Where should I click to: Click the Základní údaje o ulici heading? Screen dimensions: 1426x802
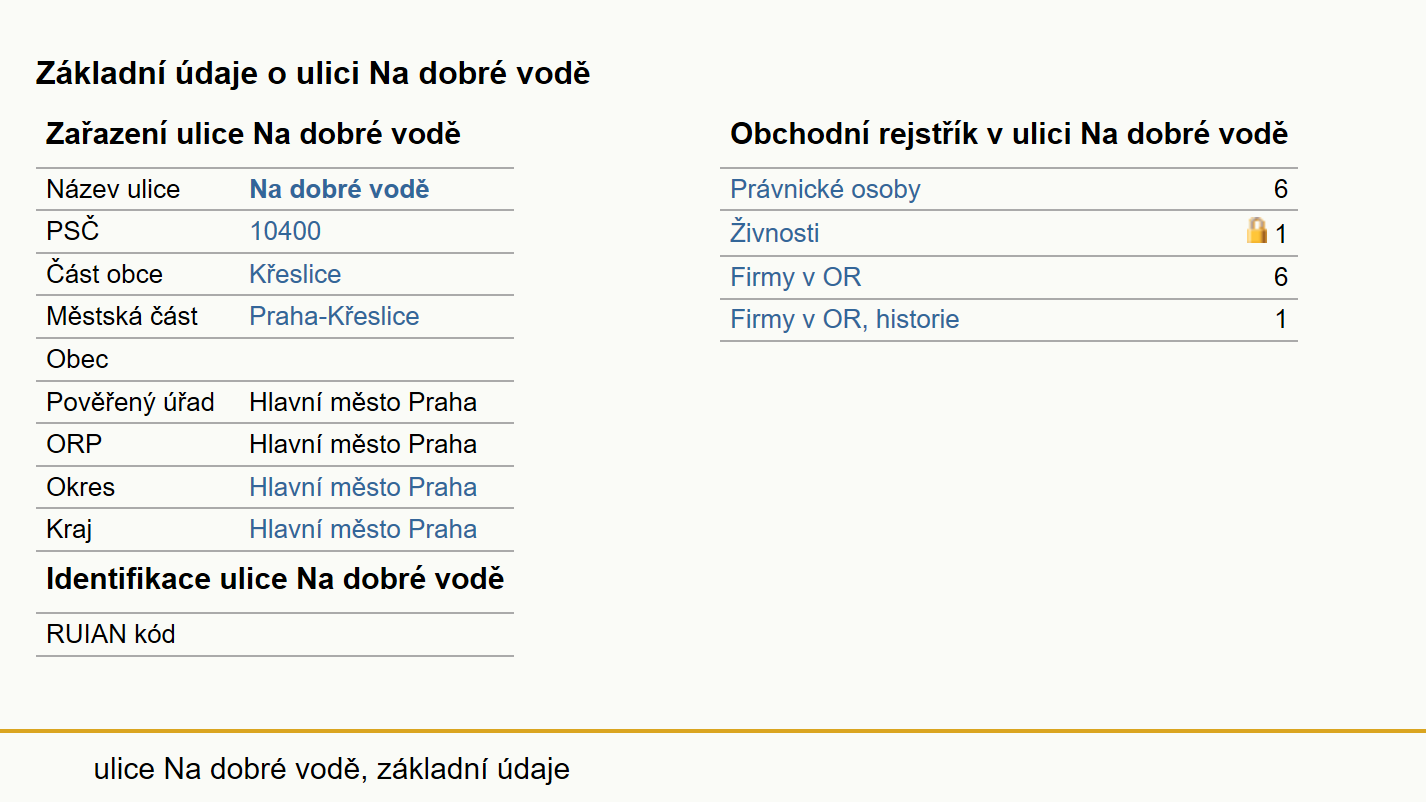coord(313,73)
